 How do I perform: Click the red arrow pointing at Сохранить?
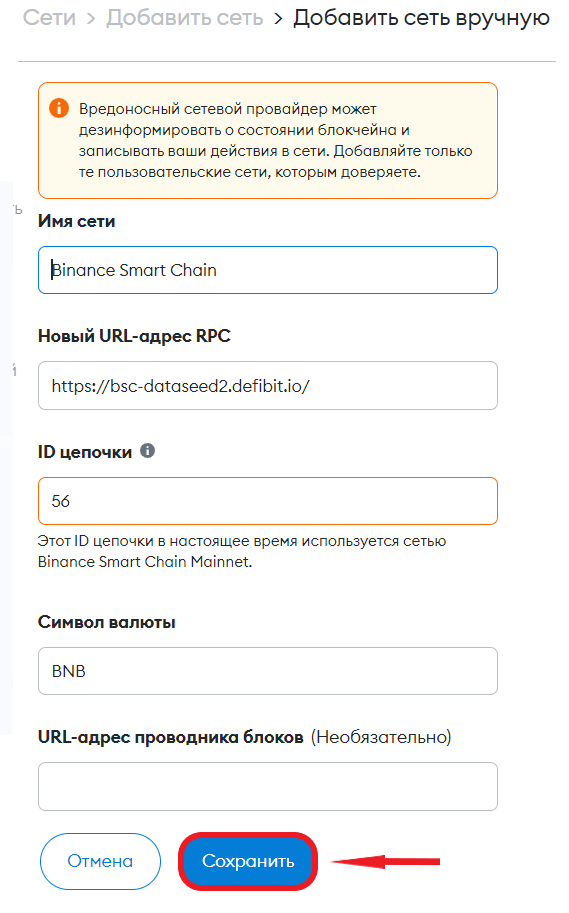click(386, 861)
